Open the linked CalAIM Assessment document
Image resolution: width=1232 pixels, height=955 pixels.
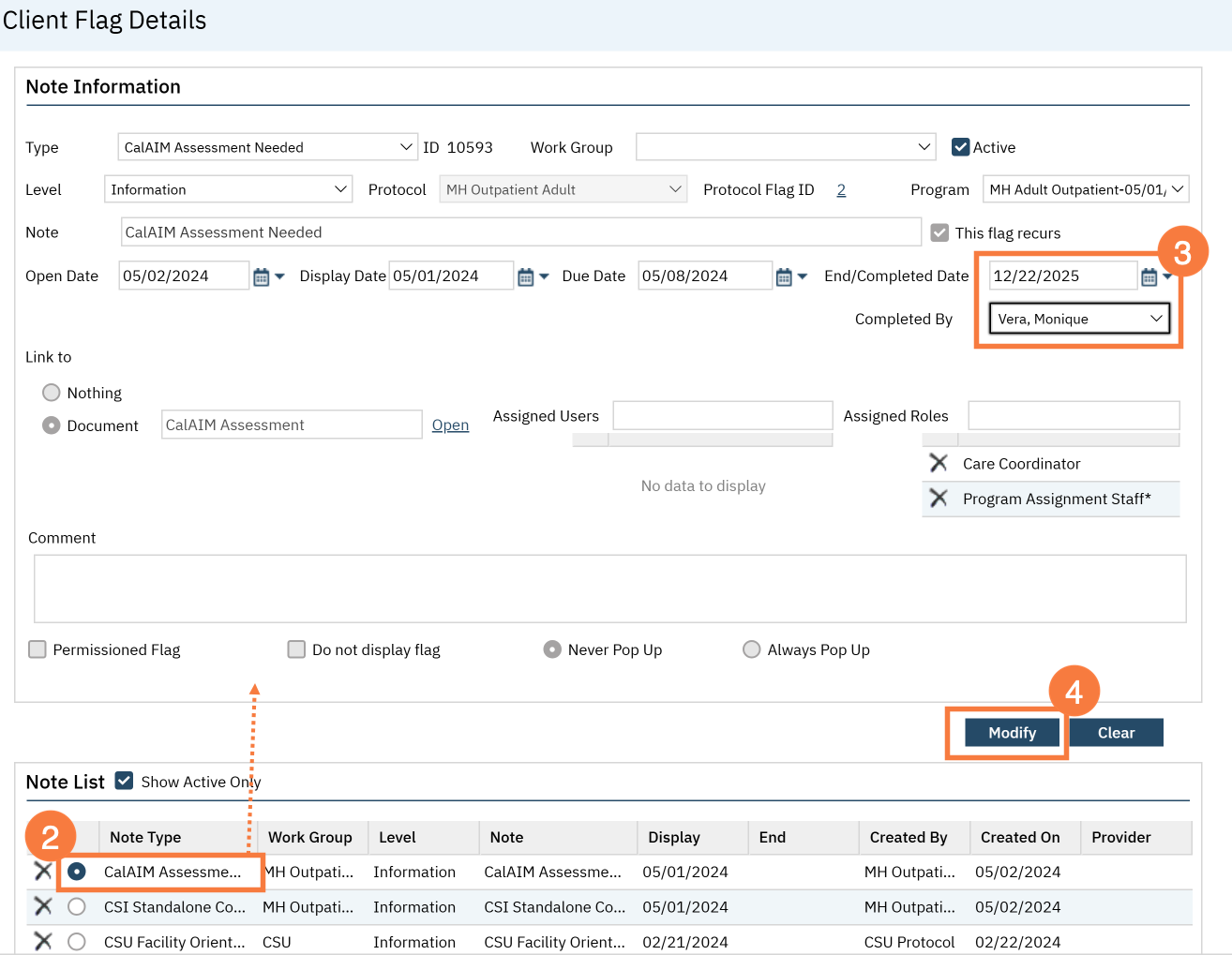[x=450, y=425]
